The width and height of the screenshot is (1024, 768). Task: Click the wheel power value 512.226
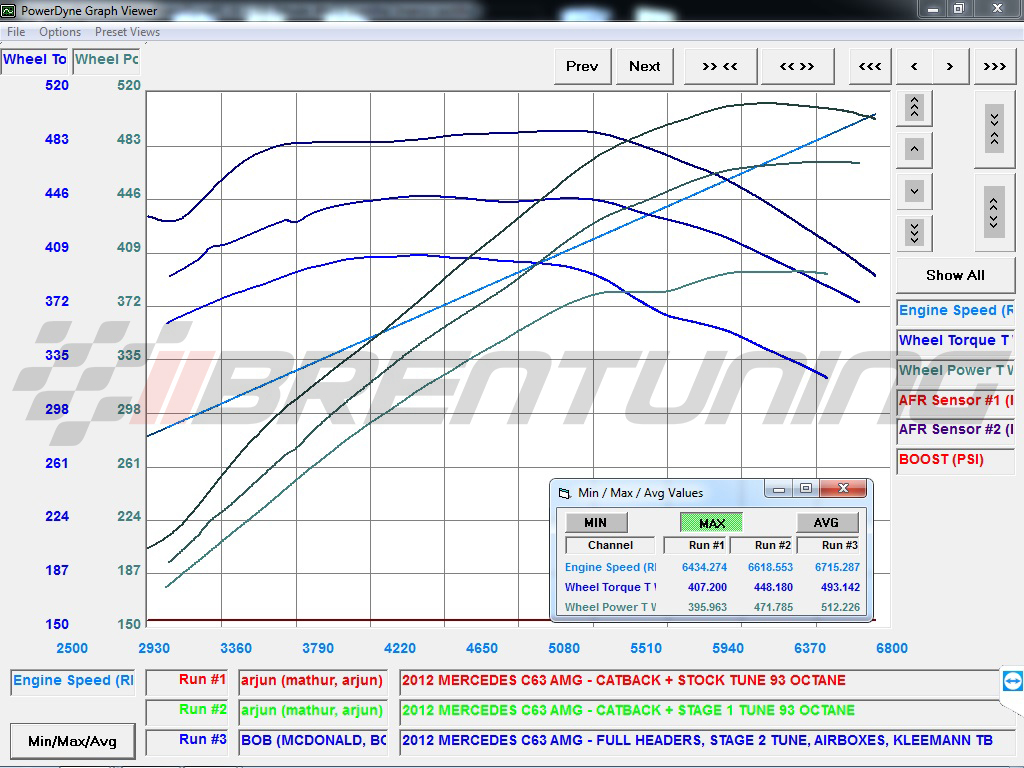click(840, 607)
